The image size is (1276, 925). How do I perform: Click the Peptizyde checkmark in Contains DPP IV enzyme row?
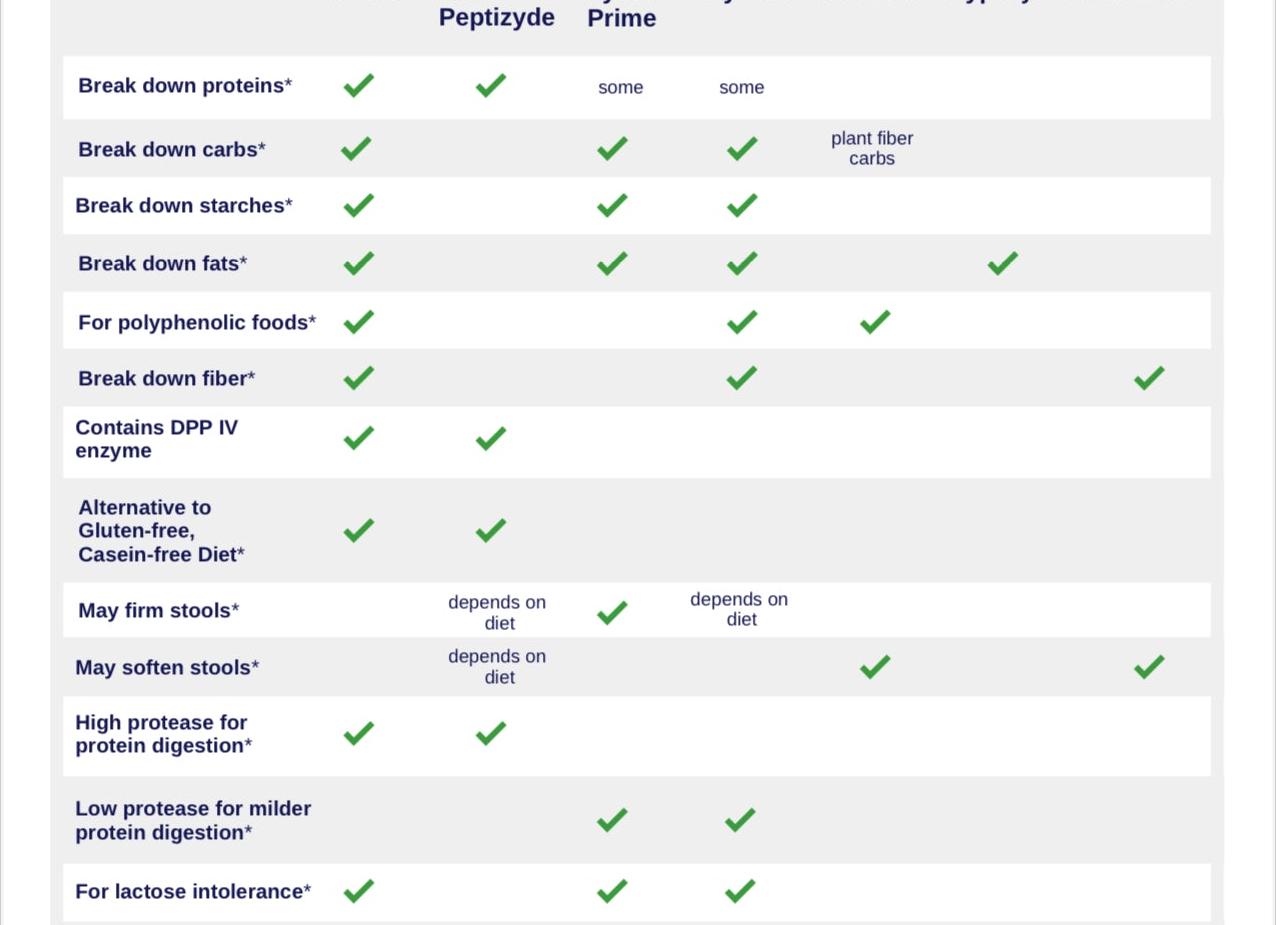tap(490, 438)
